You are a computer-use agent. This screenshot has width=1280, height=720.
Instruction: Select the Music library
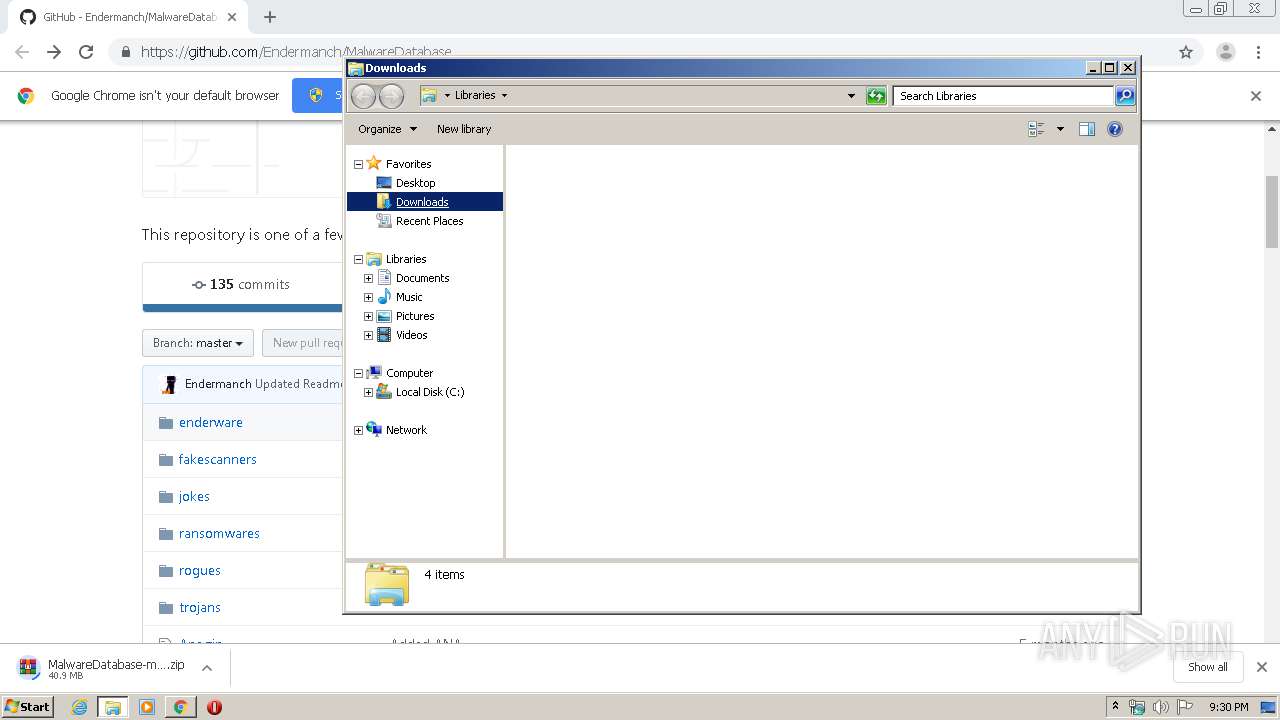point(409,297)
